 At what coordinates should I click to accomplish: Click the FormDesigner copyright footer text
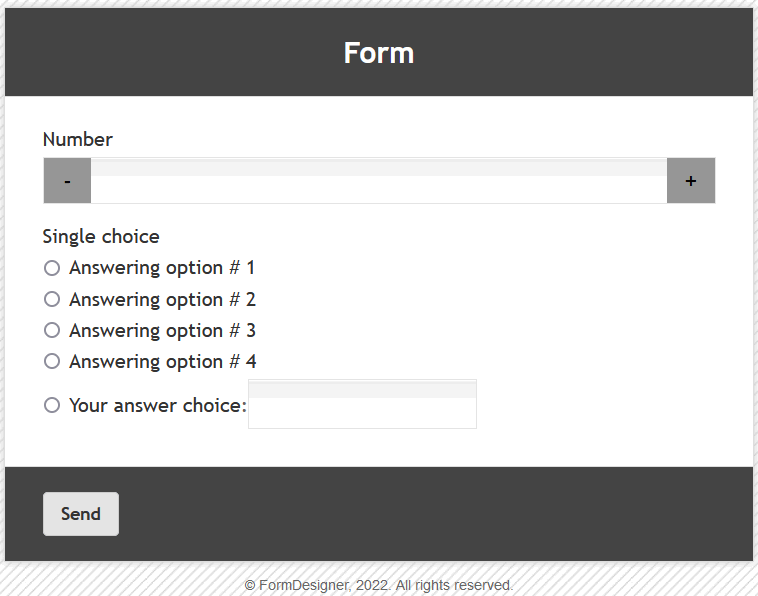pos(379,585)
